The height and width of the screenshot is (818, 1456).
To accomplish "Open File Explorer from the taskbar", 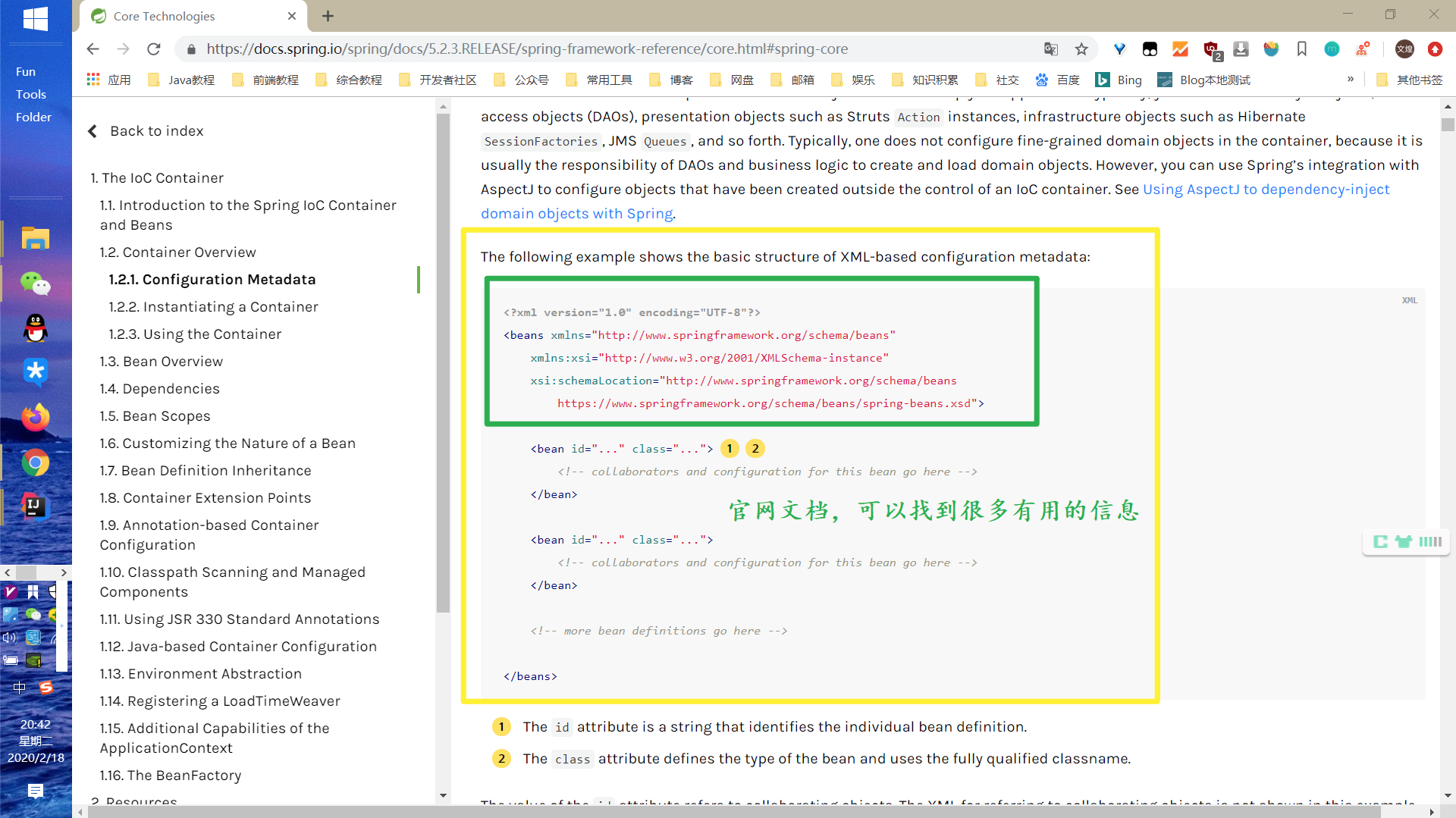I will [36, 238].
